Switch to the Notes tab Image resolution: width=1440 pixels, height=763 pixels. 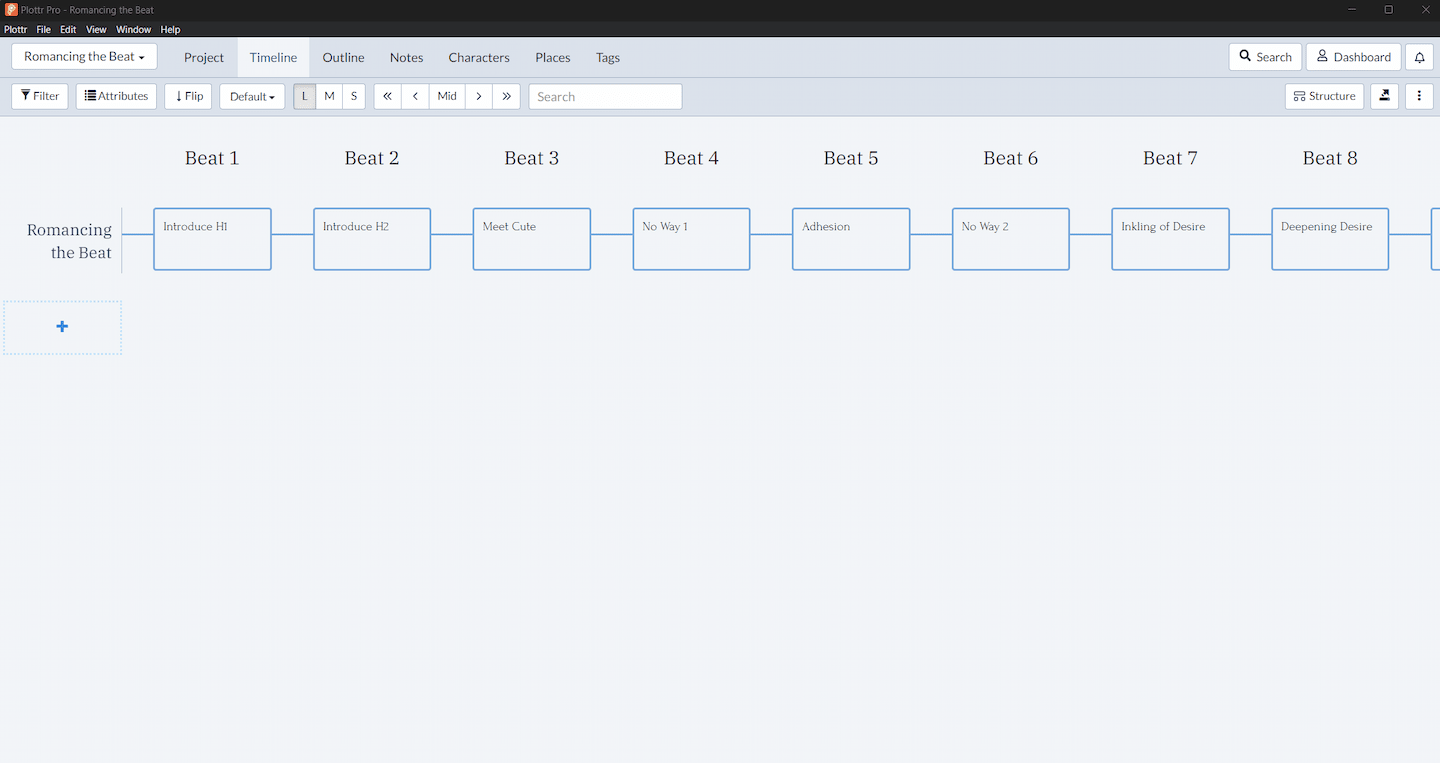click(x=406, y=57)
